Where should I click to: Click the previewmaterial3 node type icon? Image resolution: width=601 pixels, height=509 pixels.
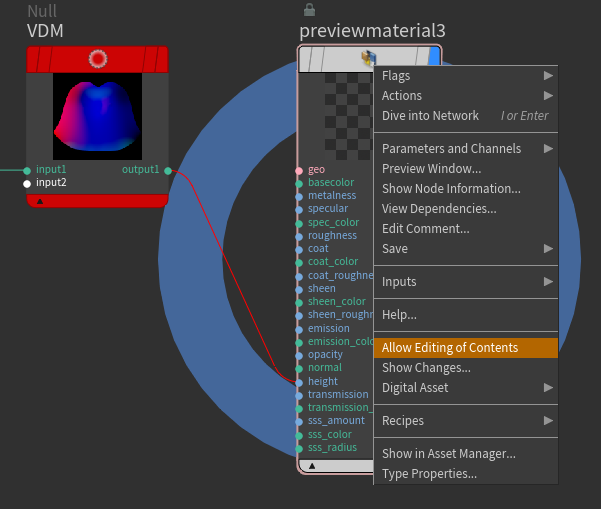(x=368, y=58)
